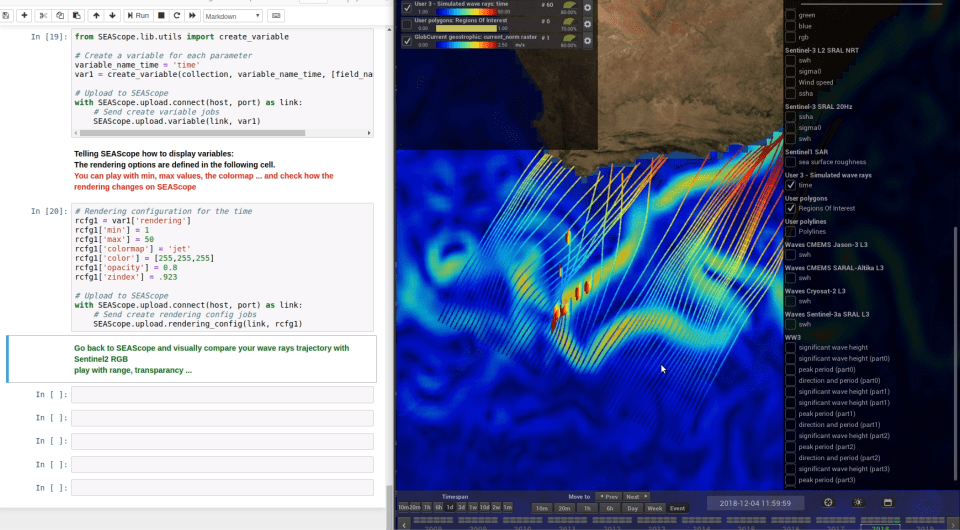Screen dimensions: 960x530
Task: Restart kernel with circular arrow icon
Action: coord(176,16)
